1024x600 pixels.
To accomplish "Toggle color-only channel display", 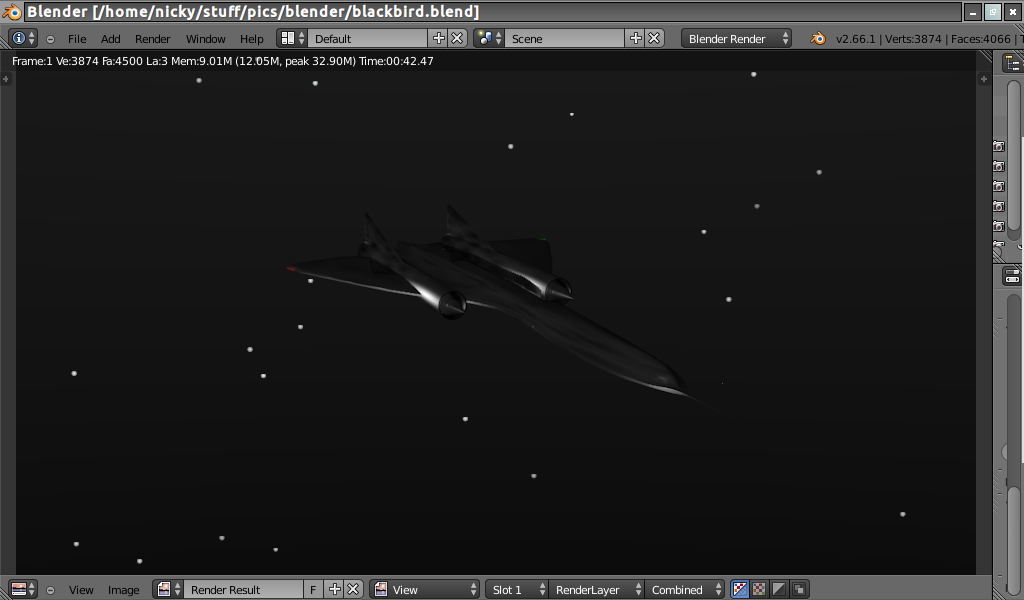I will point(759,590).
